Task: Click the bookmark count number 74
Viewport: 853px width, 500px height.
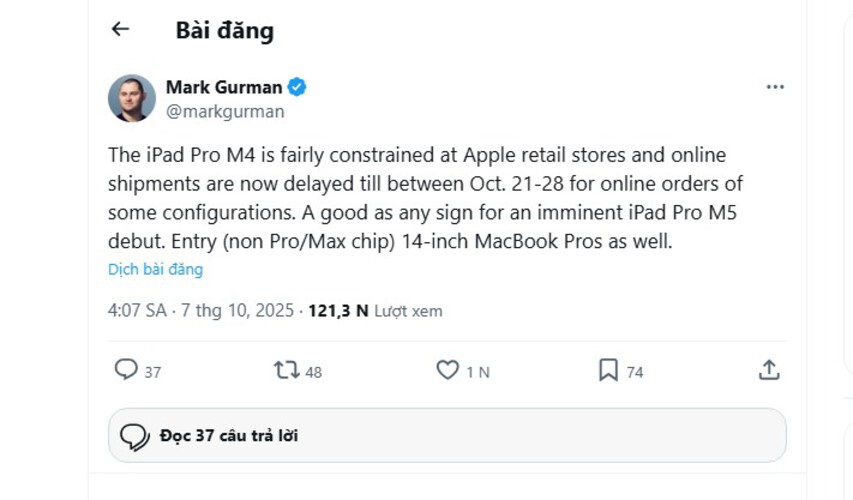Action: point(635,372)
